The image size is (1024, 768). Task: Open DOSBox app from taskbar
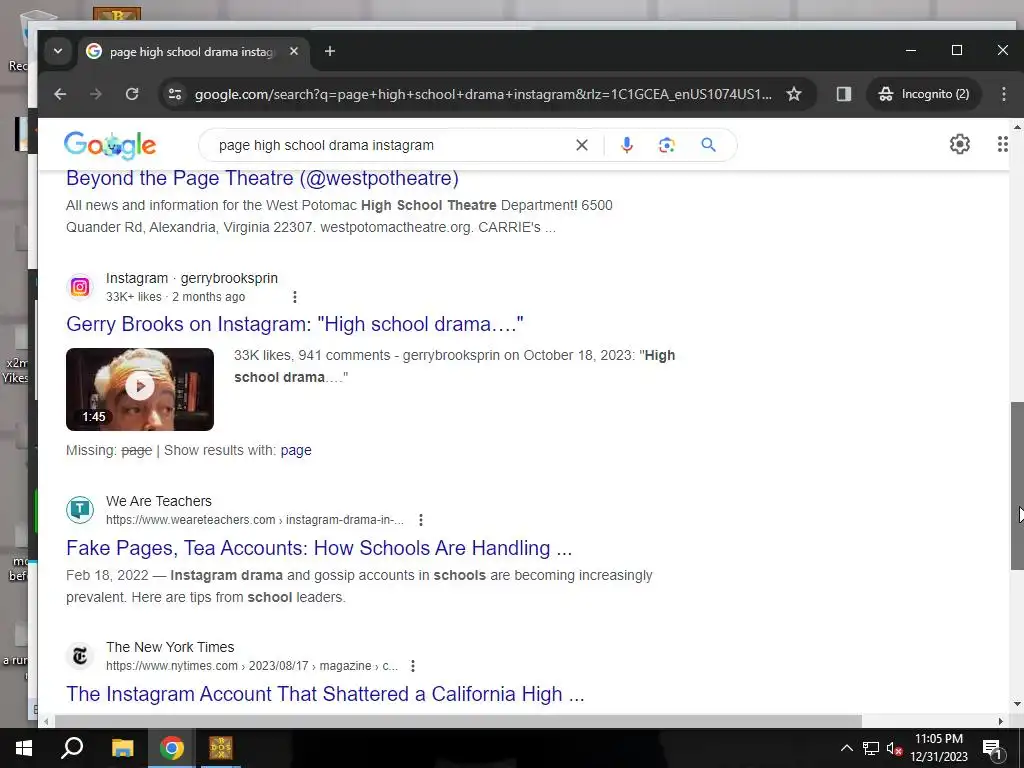tap(221, 748)
